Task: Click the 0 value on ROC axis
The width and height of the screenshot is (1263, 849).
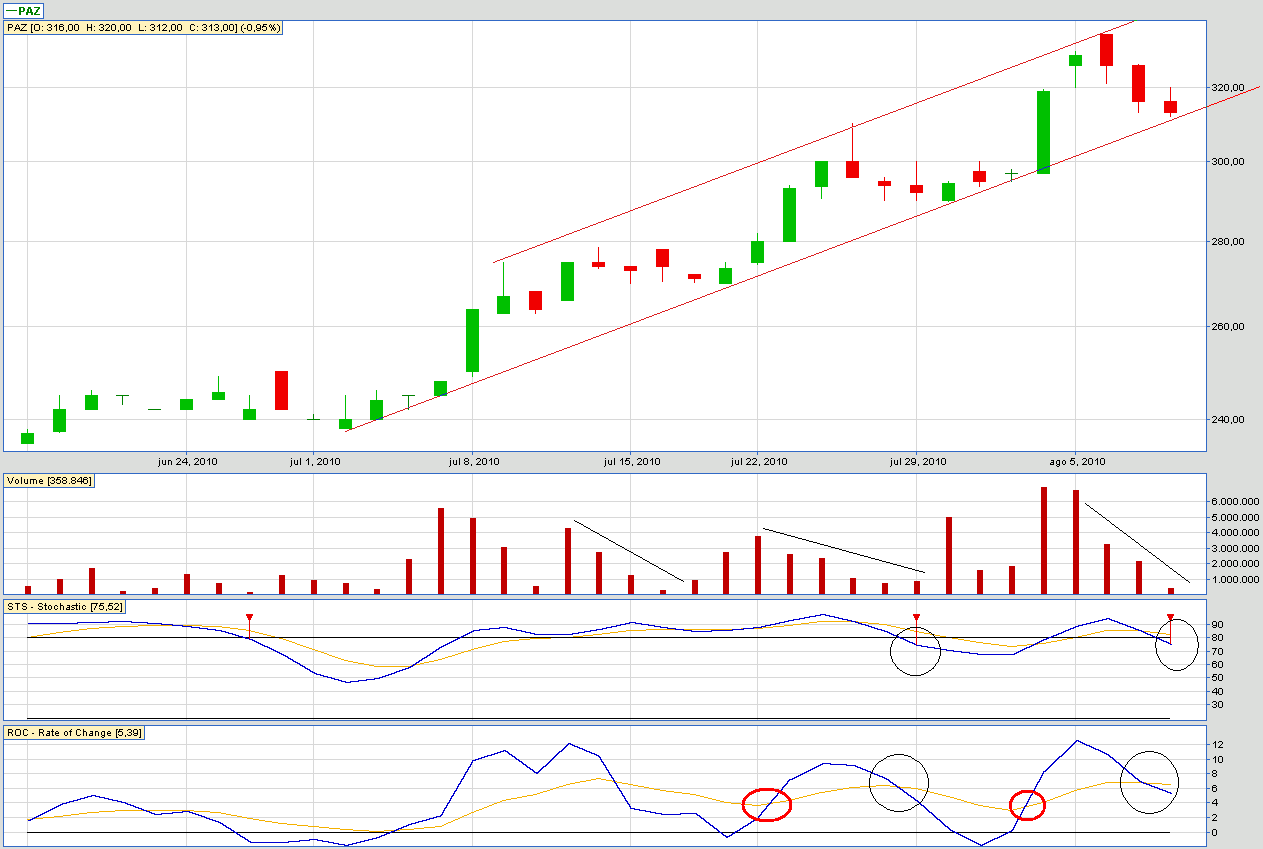Action: pyautogui.click(x=1212, y=833)
